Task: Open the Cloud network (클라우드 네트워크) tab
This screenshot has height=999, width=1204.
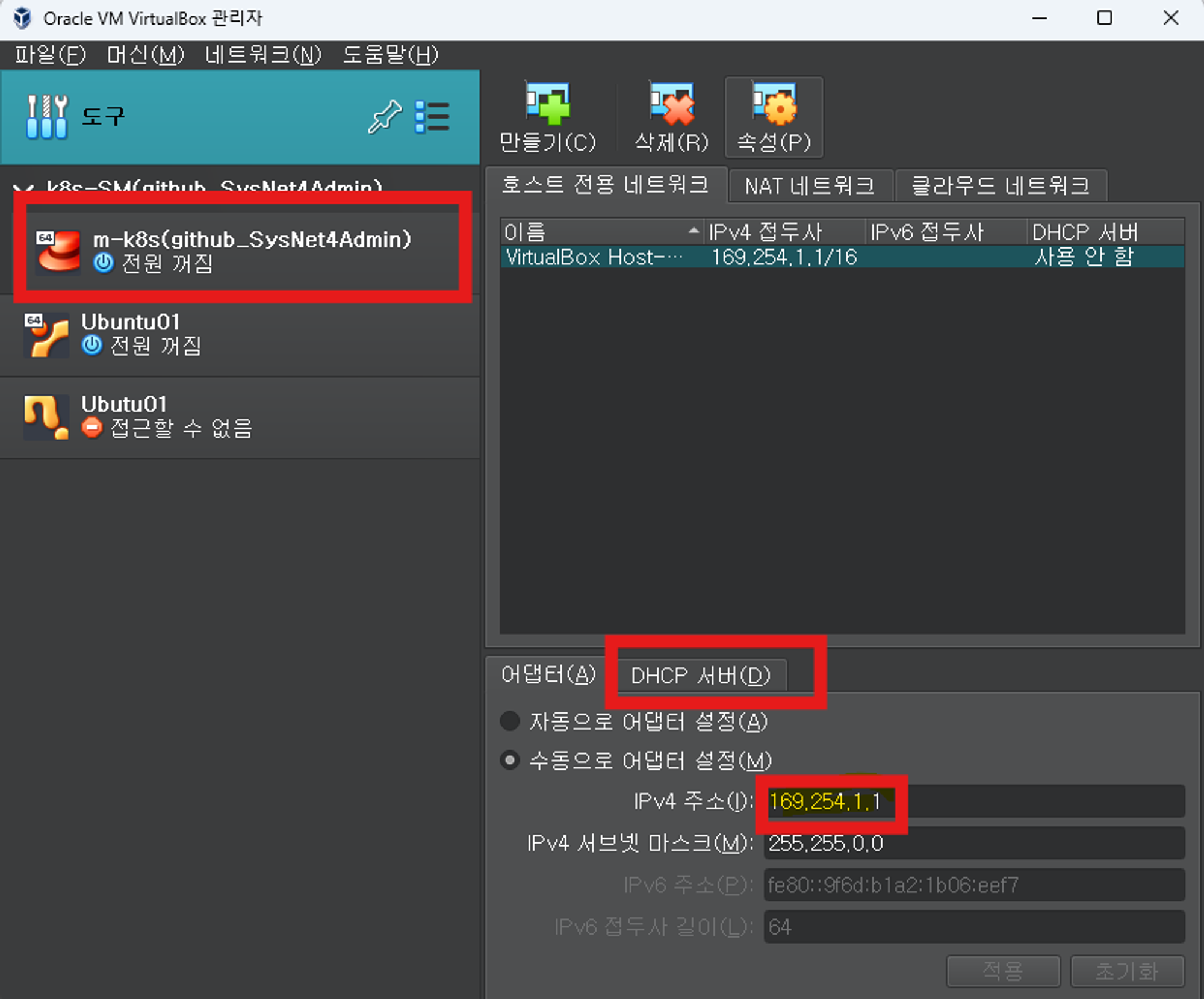Action: (x=1000, y=185)
